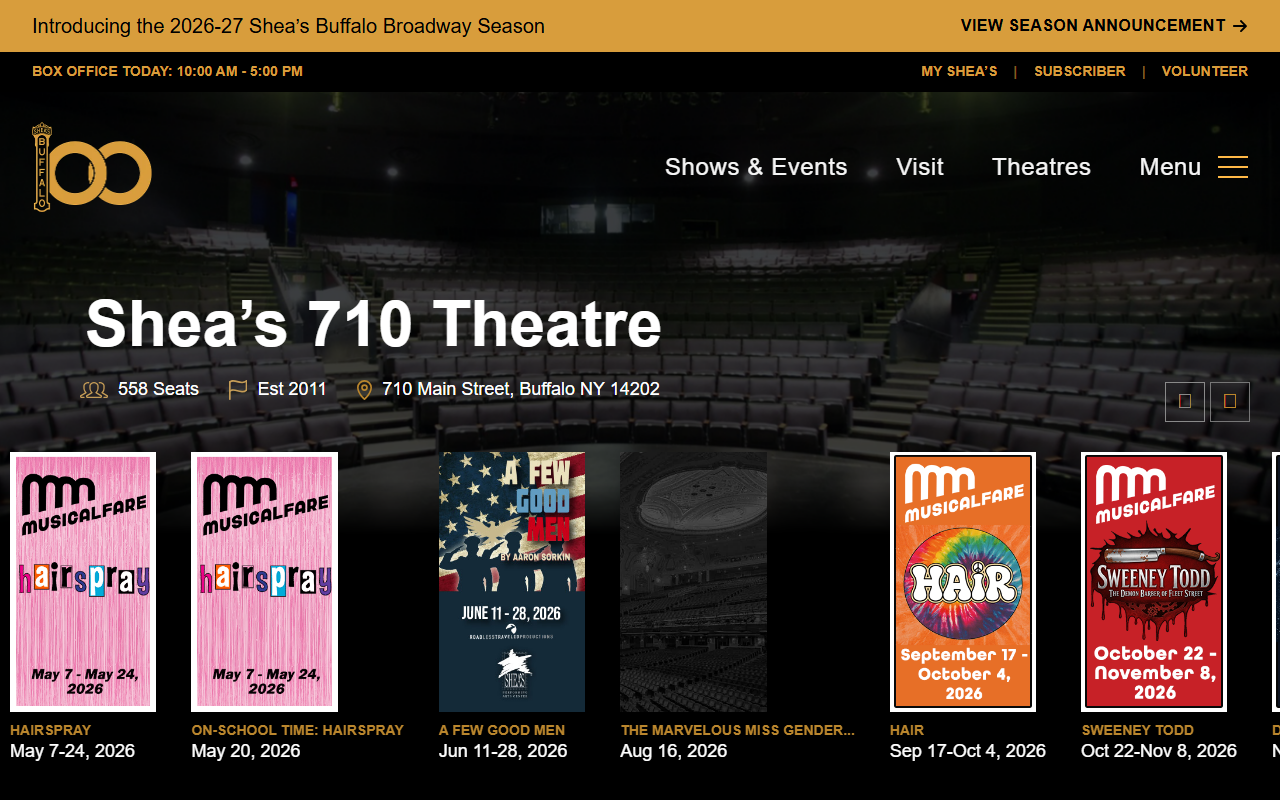This screenshot has width=1280, height=800.
Task: Open the Sweeney Todd poster
Action: tap(1154, 582)
